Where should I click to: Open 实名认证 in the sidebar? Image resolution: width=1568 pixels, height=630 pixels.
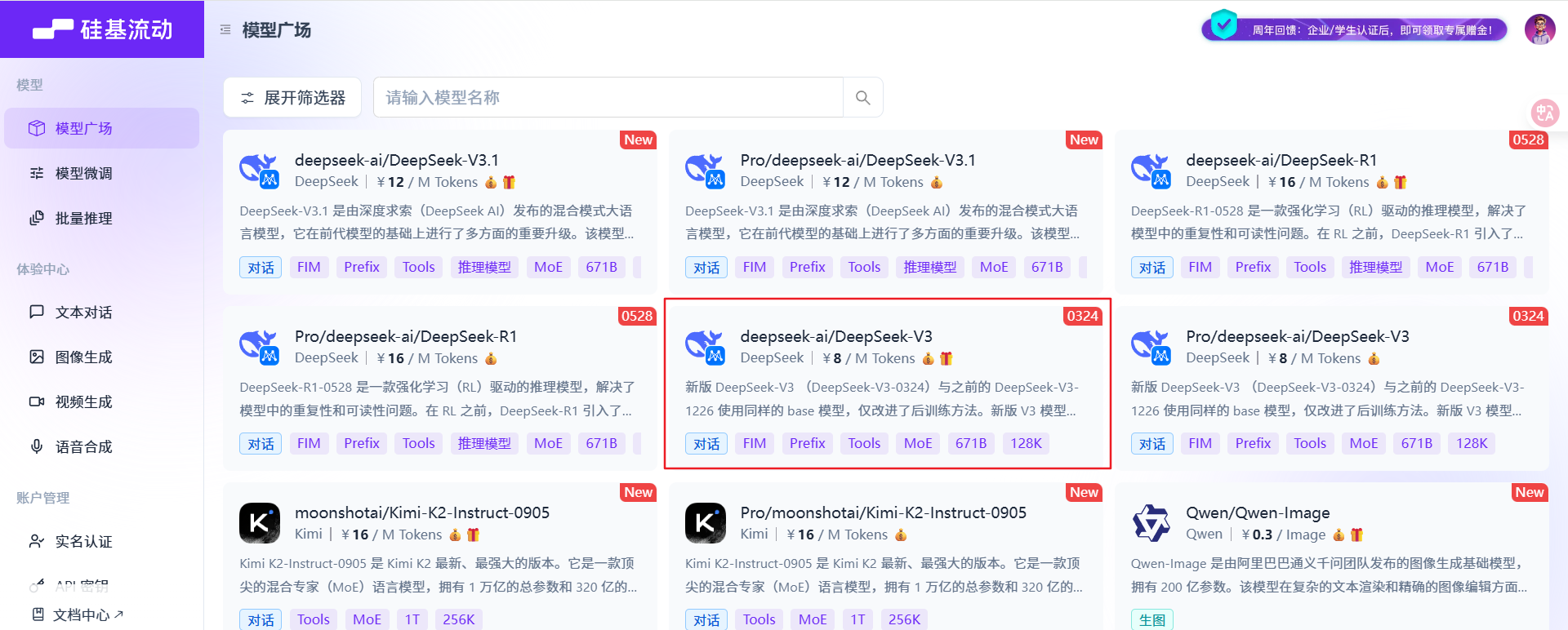click(x=102, y=541)
